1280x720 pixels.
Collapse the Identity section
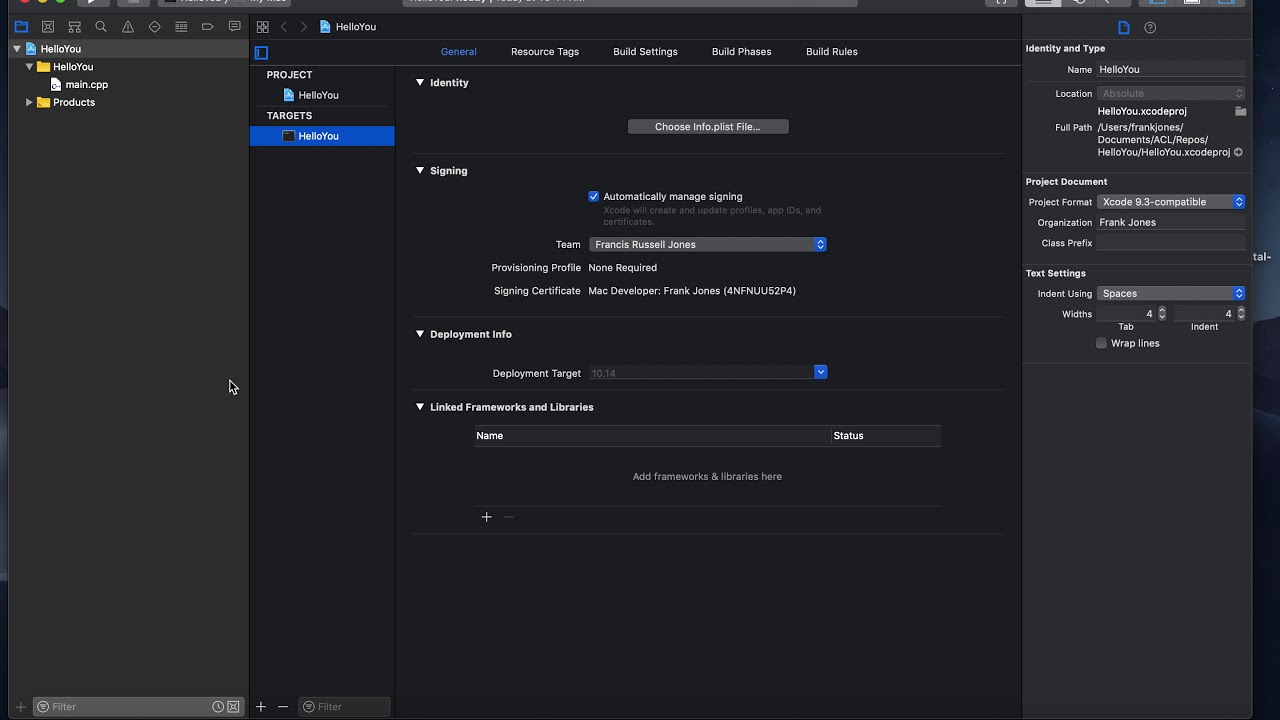(420, 83)
